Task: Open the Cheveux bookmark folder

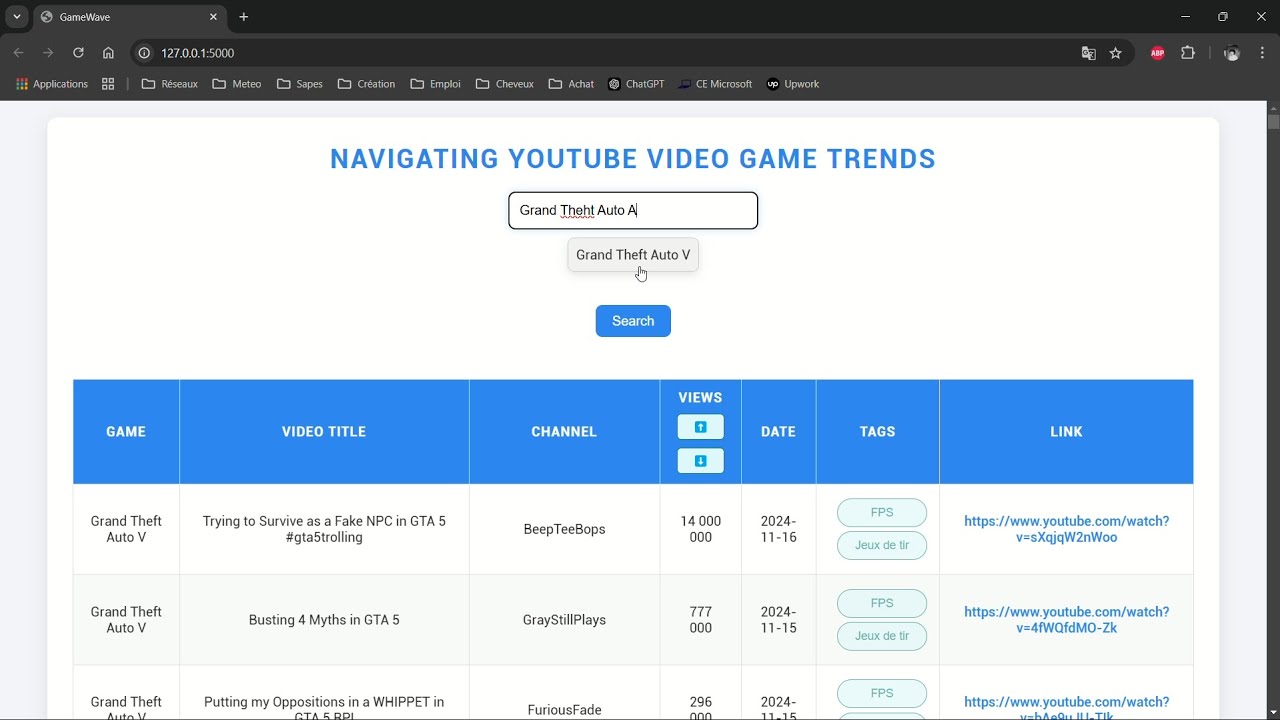Action: 505,84
